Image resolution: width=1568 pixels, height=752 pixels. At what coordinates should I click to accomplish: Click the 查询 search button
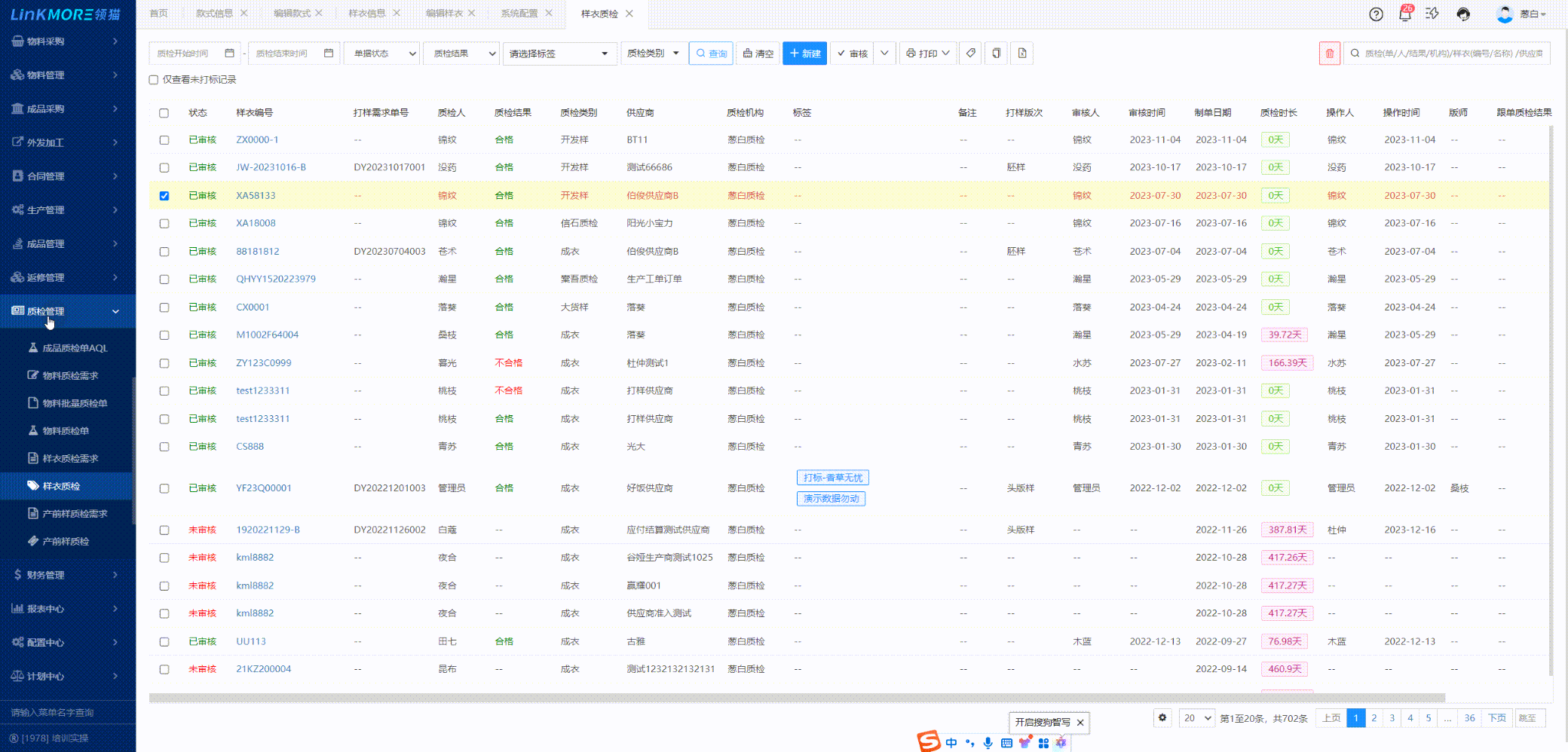(711, 53)
